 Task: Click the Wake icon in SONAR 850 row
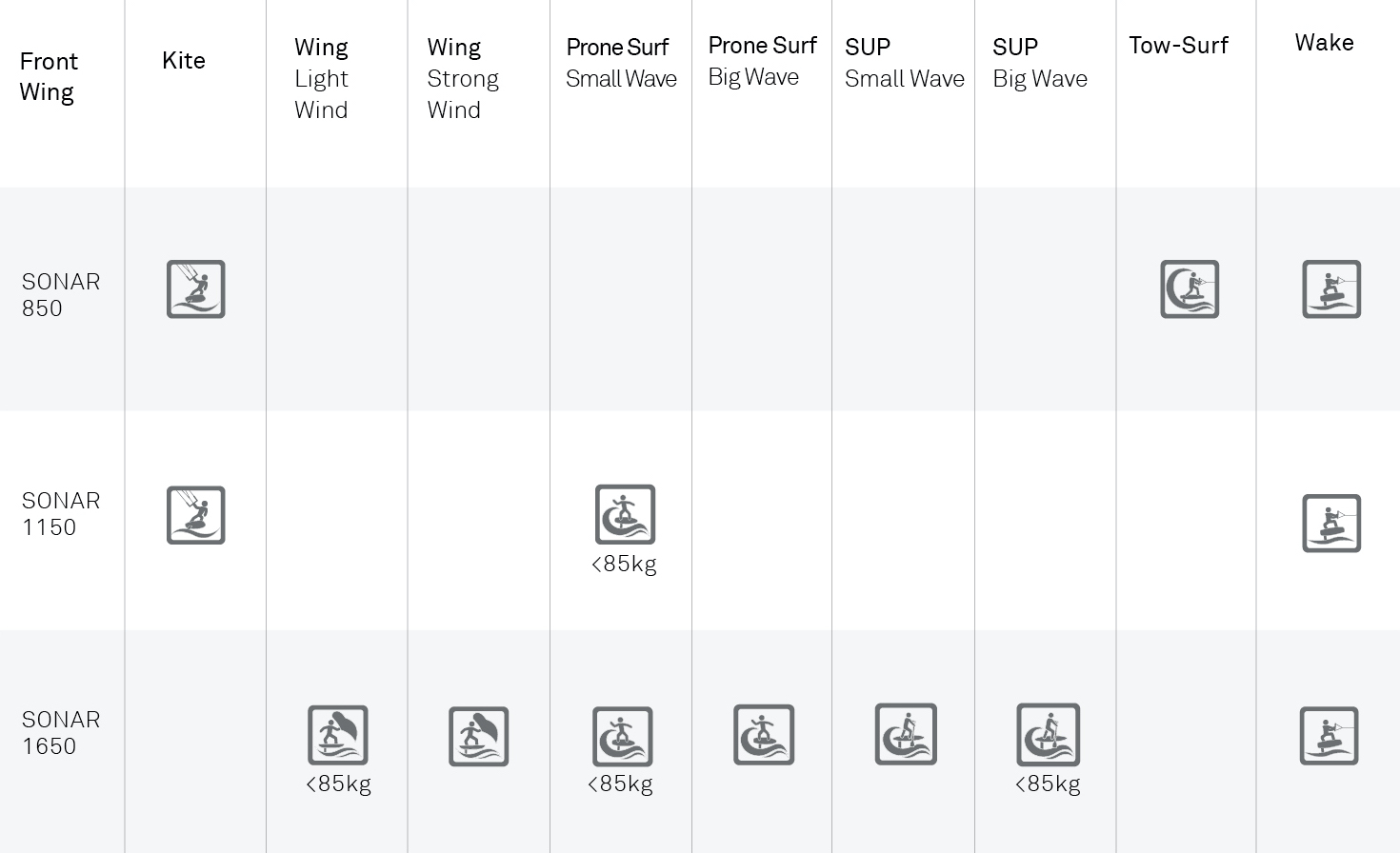click(1331, 289)
